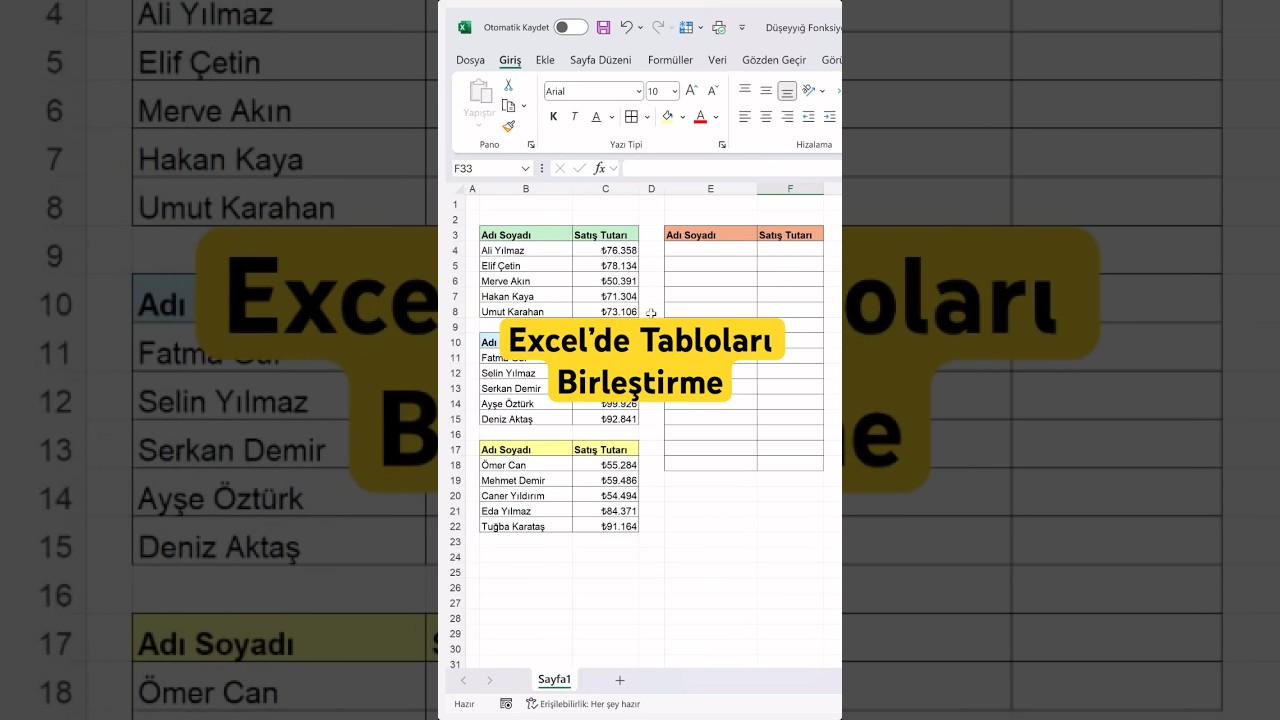Toggle bold K formatting
Viewport: 1280px width, 720px height.
[554, 117]
